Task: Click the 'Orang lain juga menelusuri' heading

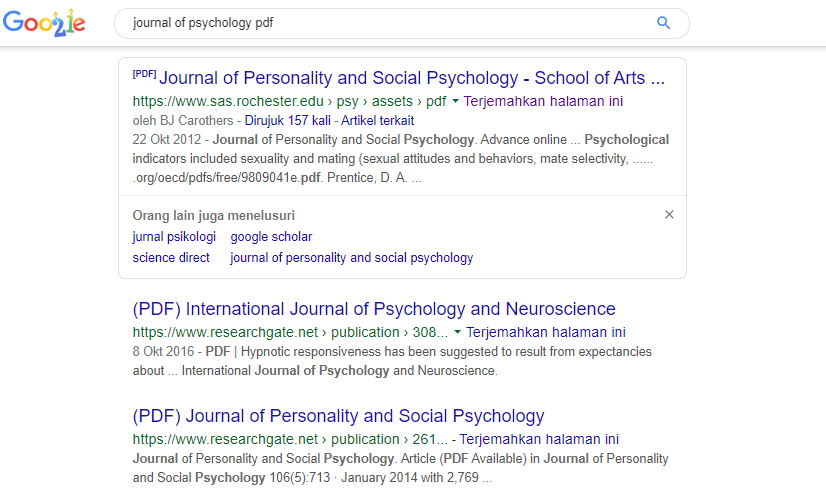Action: click(213, 216)
